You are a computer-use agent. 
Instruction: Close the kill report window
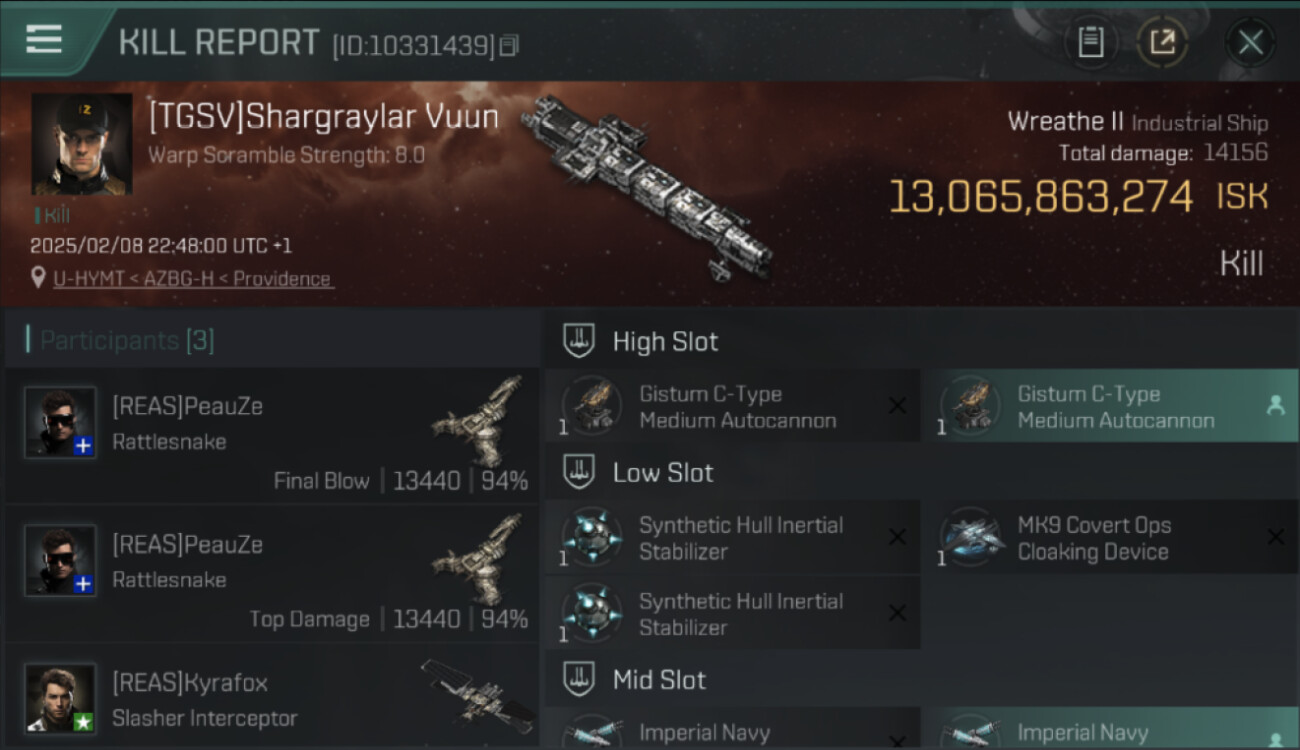click(x=1250, y=42)
